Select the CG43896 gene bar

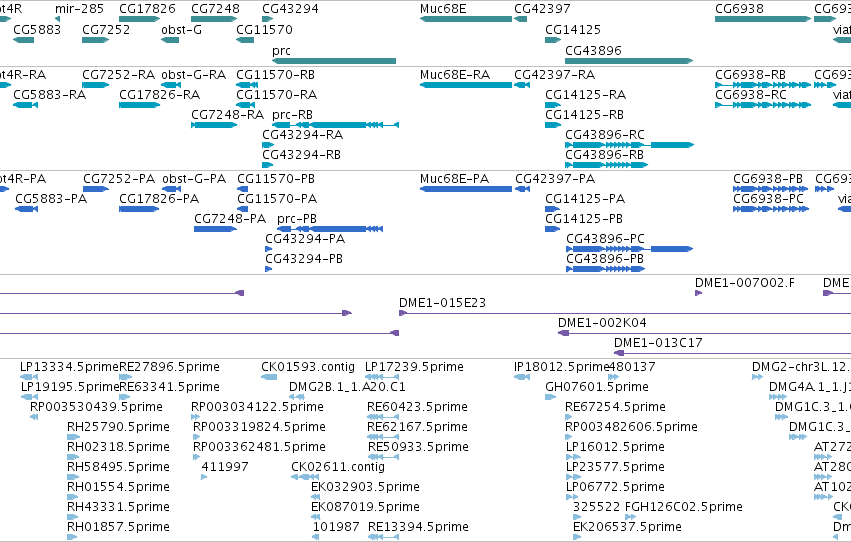(629, 61)
